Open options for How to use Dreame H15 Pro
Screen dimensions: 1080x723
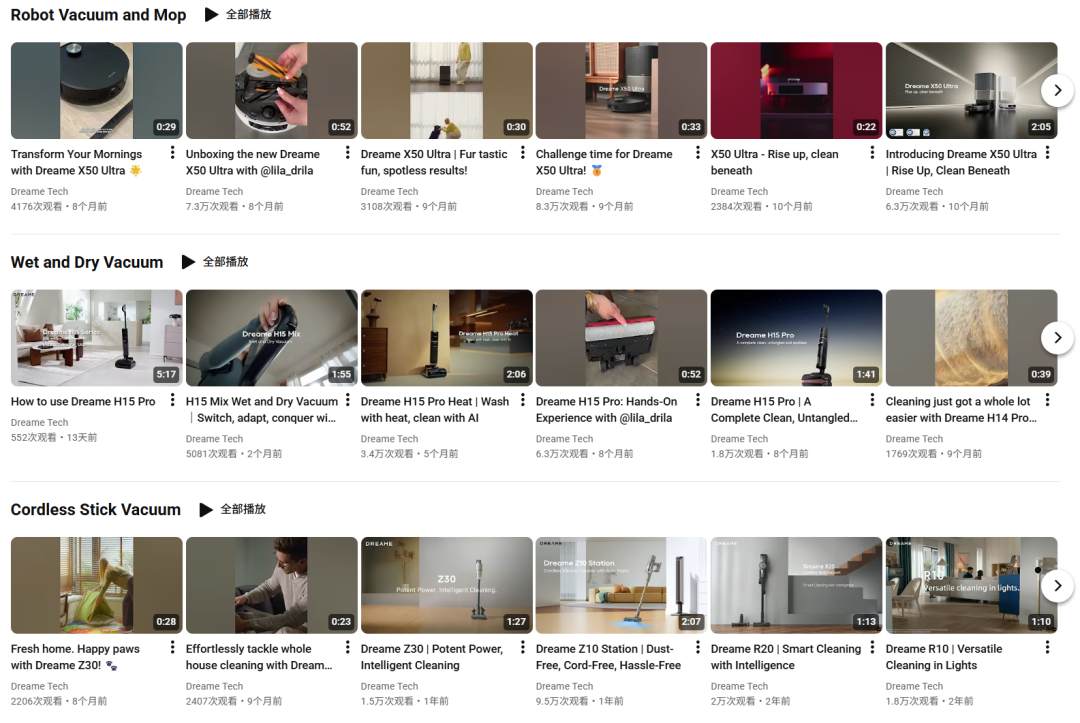pyautogui.click(x=172, y=400)
